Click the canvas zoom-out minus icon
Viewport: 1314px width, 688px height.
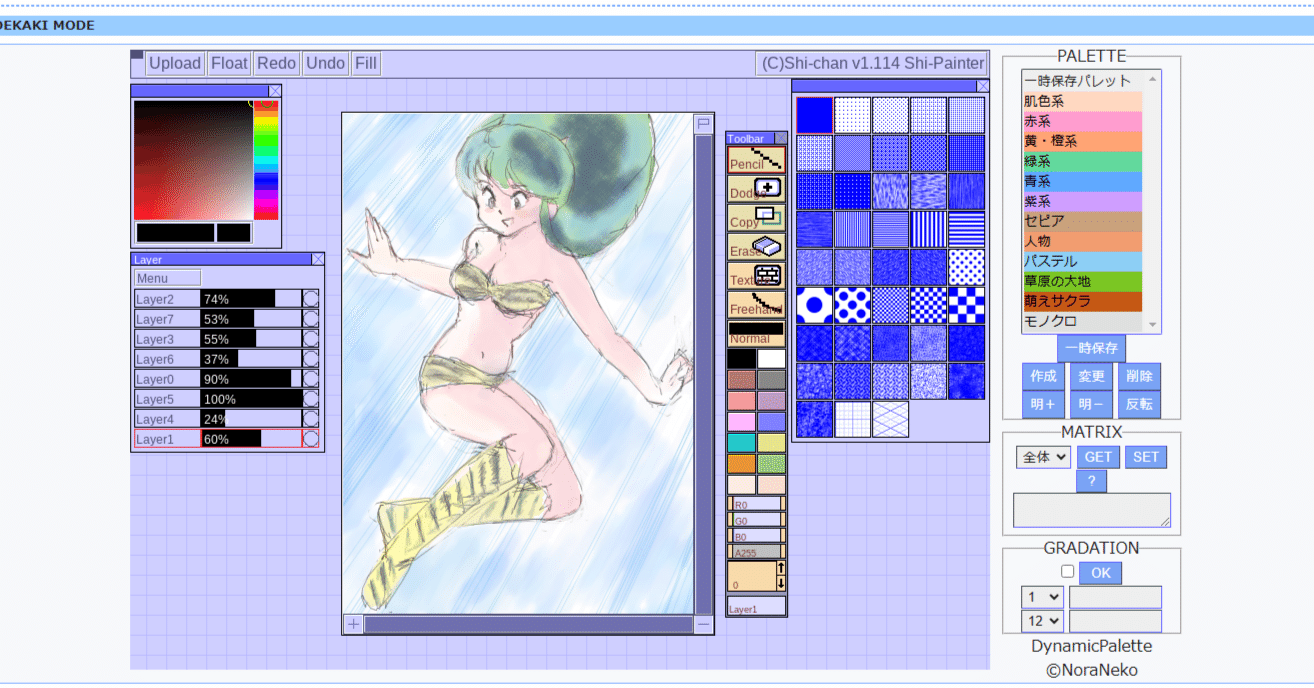[704, 625]
